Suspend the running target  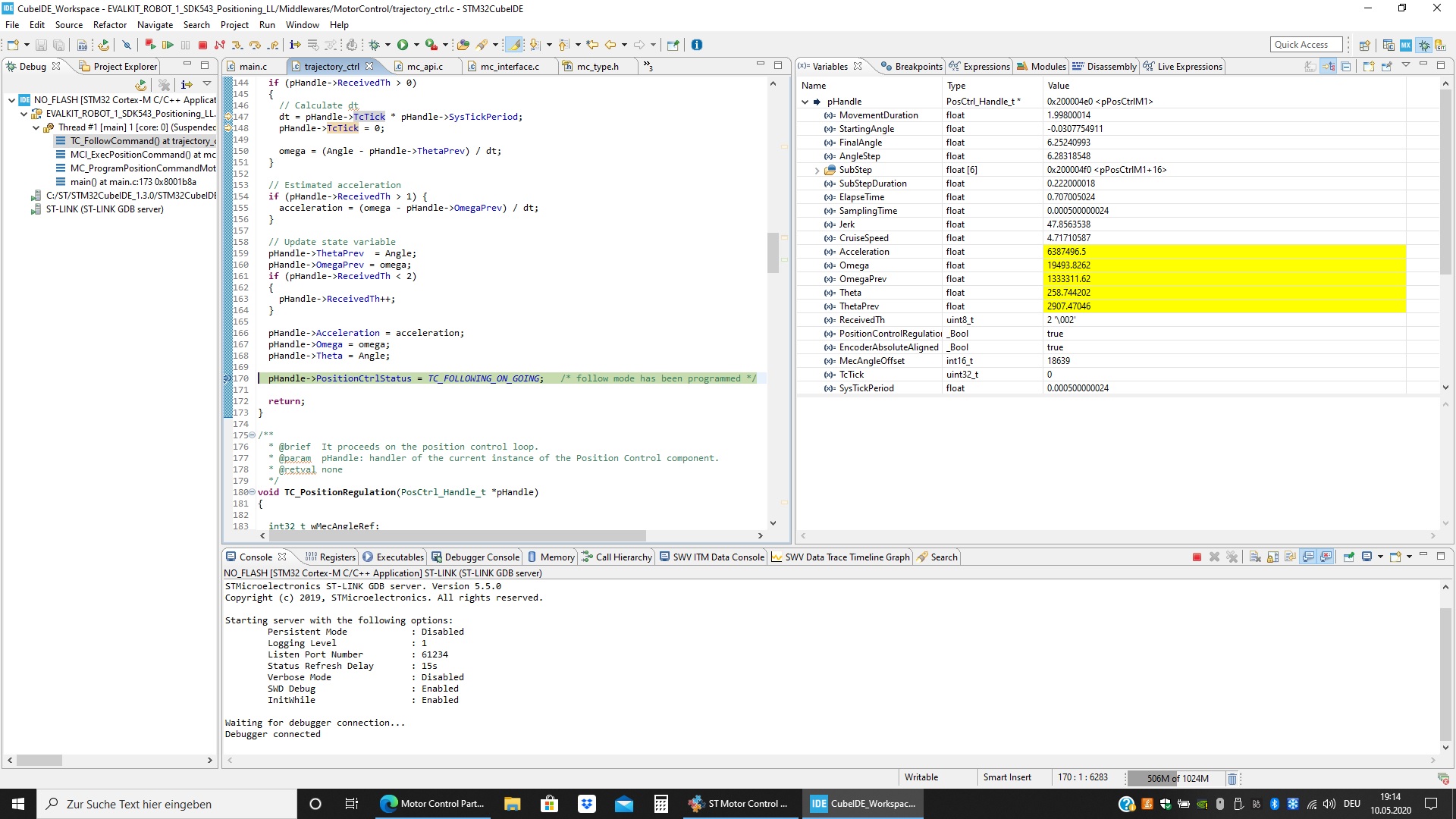pyautogui.click(x=186, y=45)
